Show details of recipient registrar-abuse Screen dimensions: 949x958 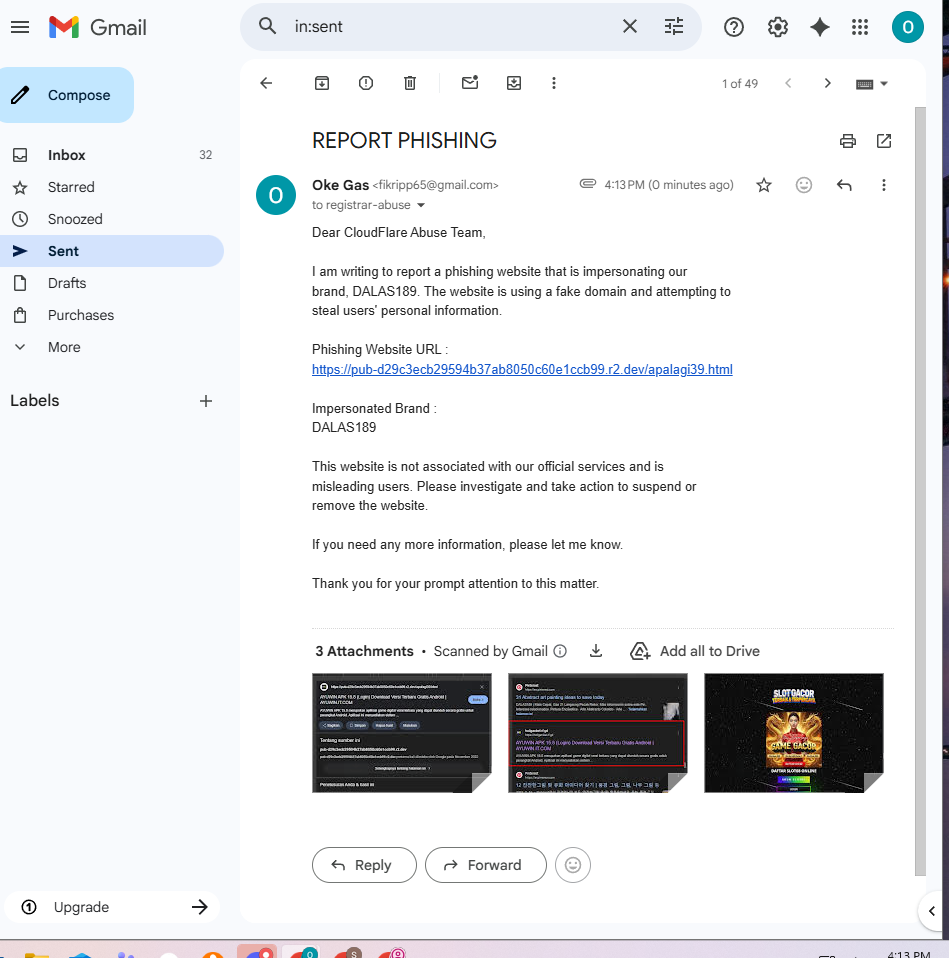pos(420,205)
